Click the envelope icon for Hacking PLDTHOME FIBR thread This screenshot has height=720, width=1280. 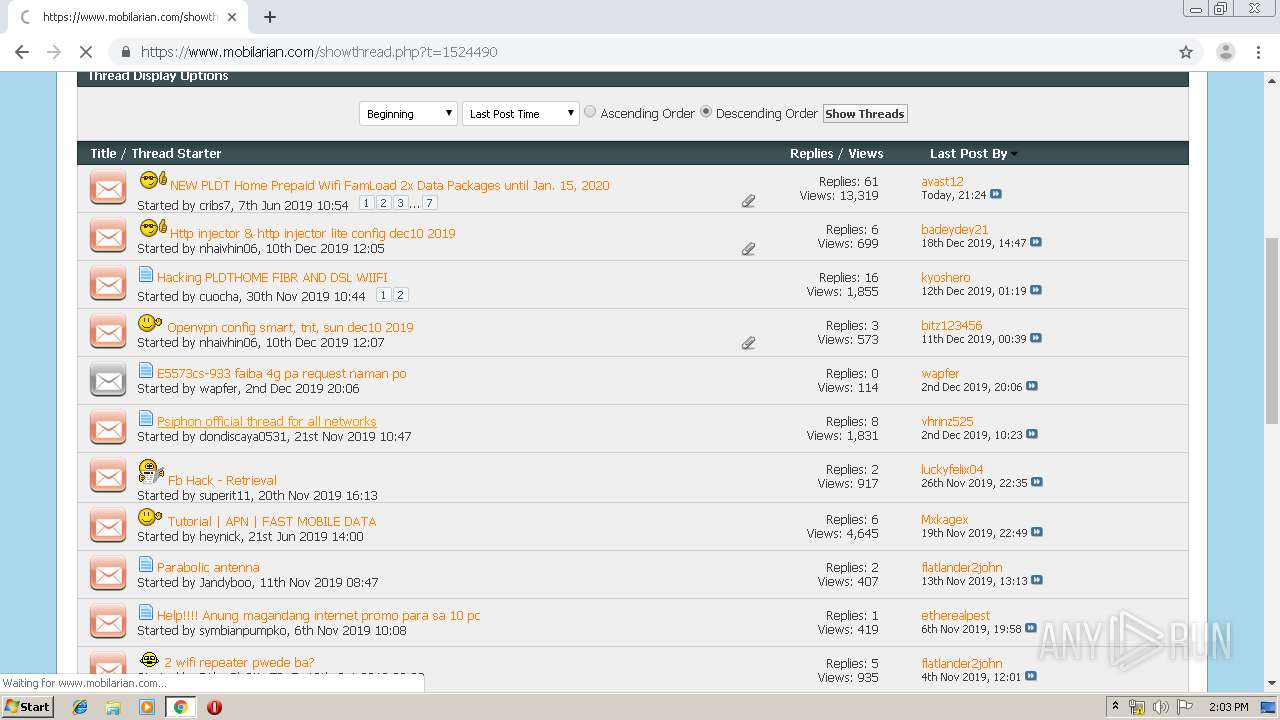pyautogui.click(x=108, y=284)
